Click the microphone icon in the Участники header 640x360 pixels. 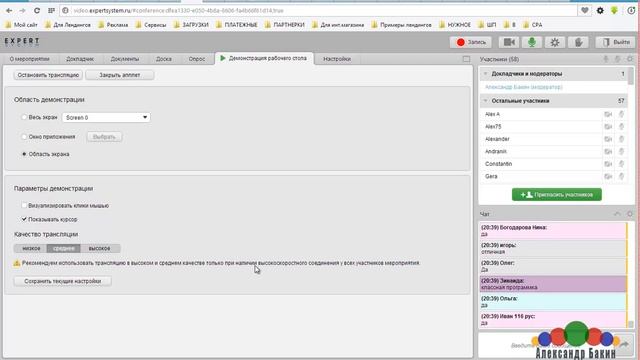[x=606, y=59]
